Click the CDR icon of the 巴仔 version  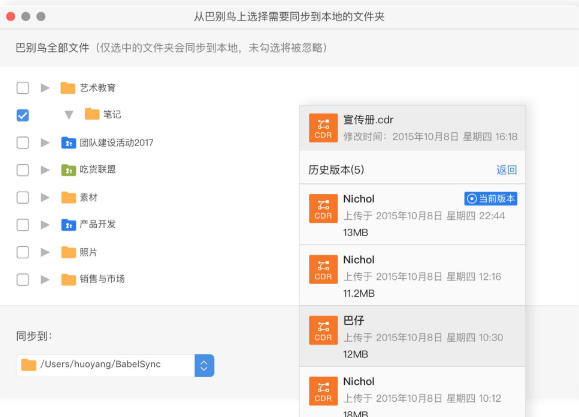(323, 330)
